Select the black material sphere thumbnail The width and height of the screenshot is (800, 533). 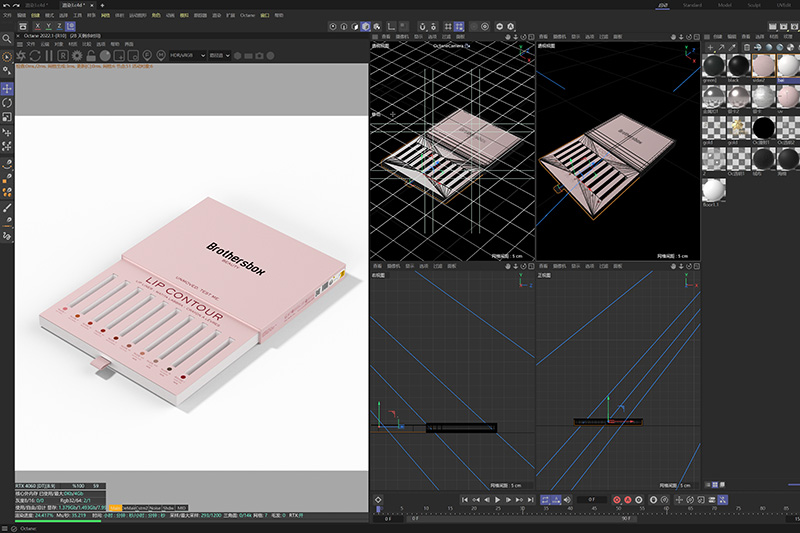738,66
